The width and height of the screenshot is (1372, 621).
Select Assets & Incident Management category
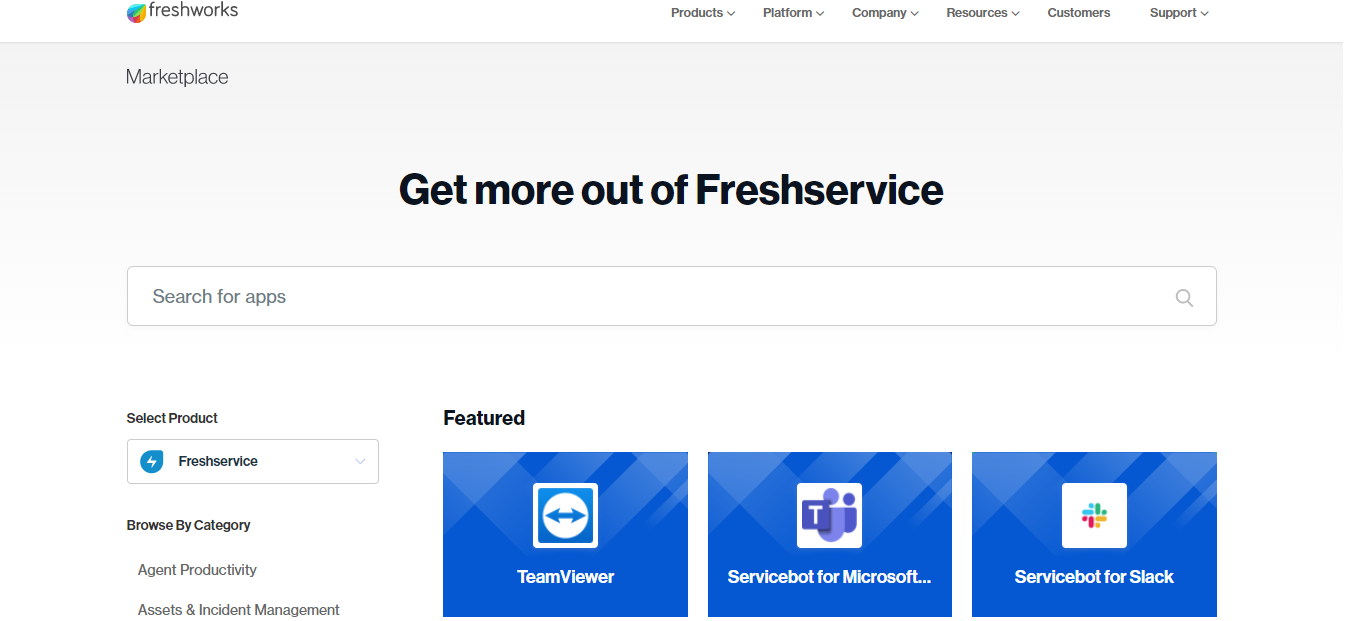pyautogui.click(x=238, y=609)
